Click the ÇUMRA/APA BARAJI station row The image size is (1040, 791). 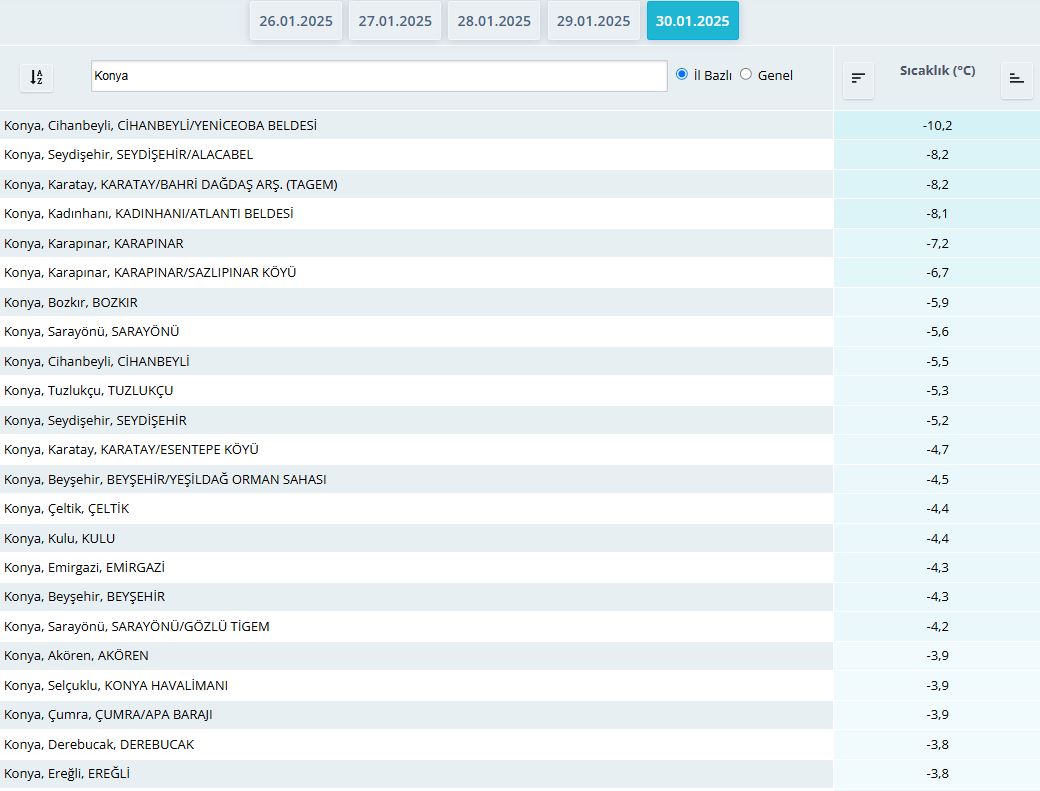(108, 715)
